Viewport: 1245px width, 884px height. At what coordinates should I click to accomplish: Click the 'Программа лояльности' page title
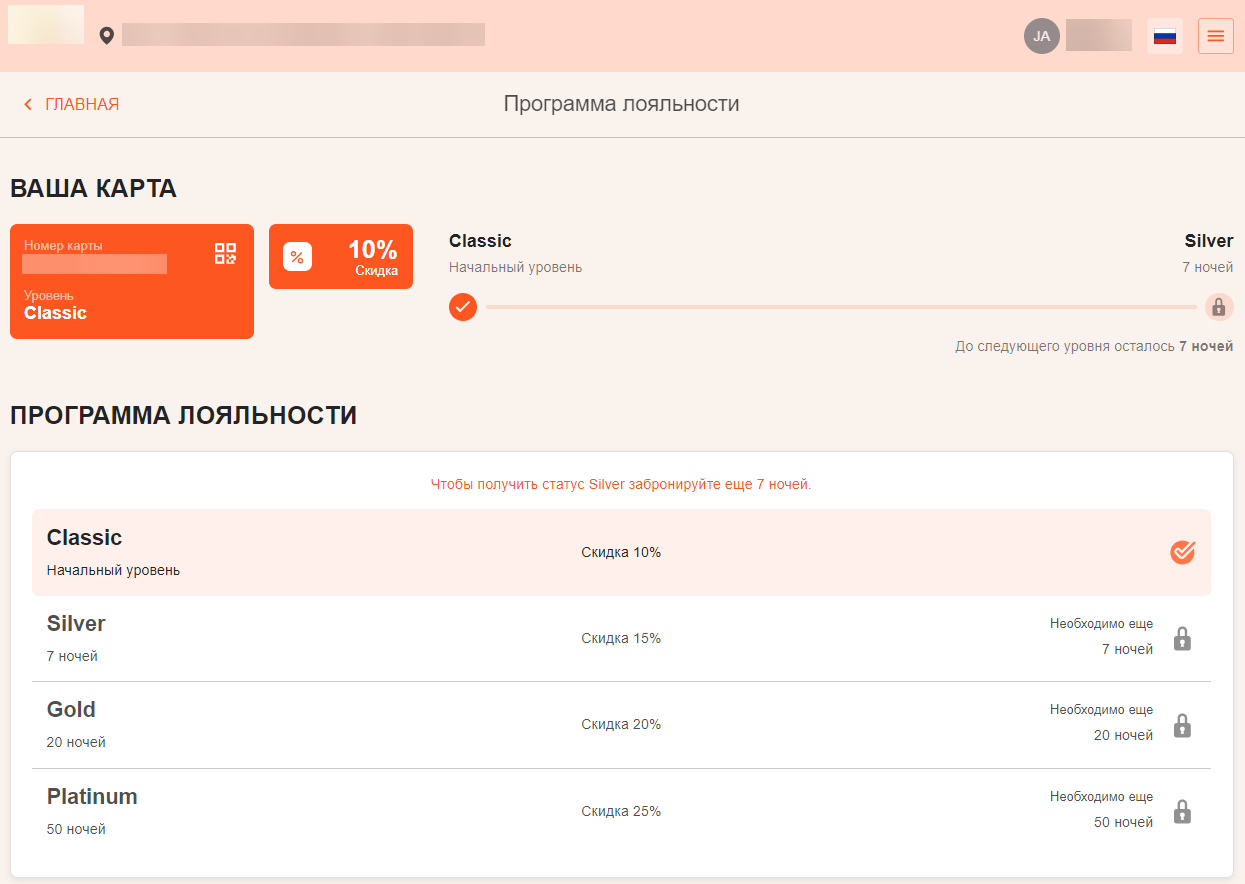pos(621,104)
